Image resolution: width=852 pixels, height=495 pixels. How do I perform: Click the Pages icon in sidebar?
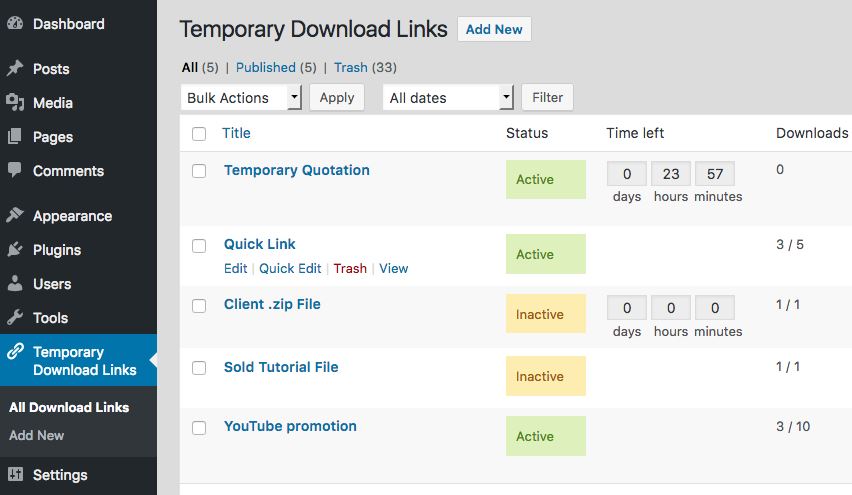[x=15, y=136]
